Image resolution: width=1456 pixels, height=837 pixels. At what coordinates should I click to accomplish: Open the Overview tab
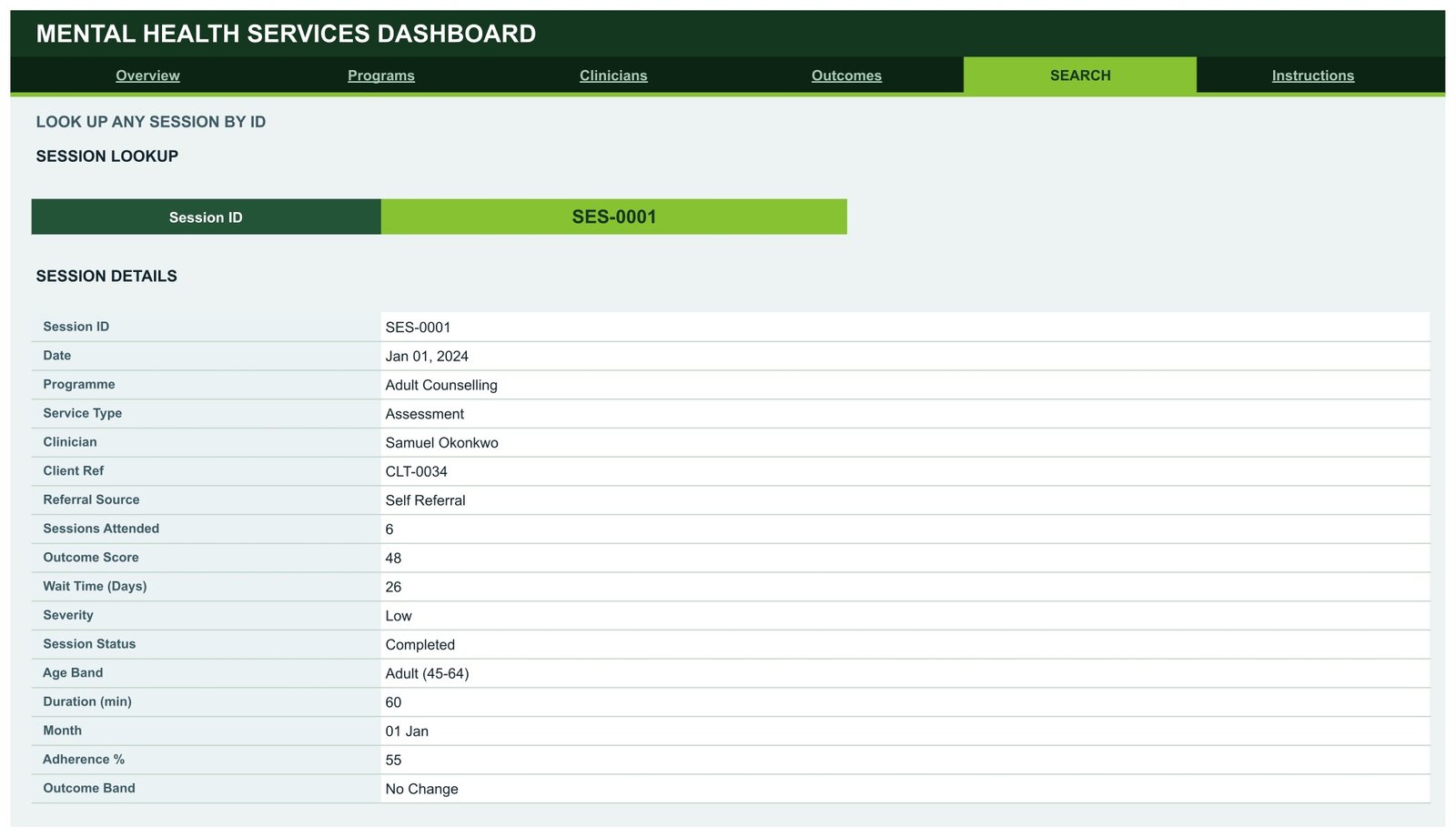point(147,76)
